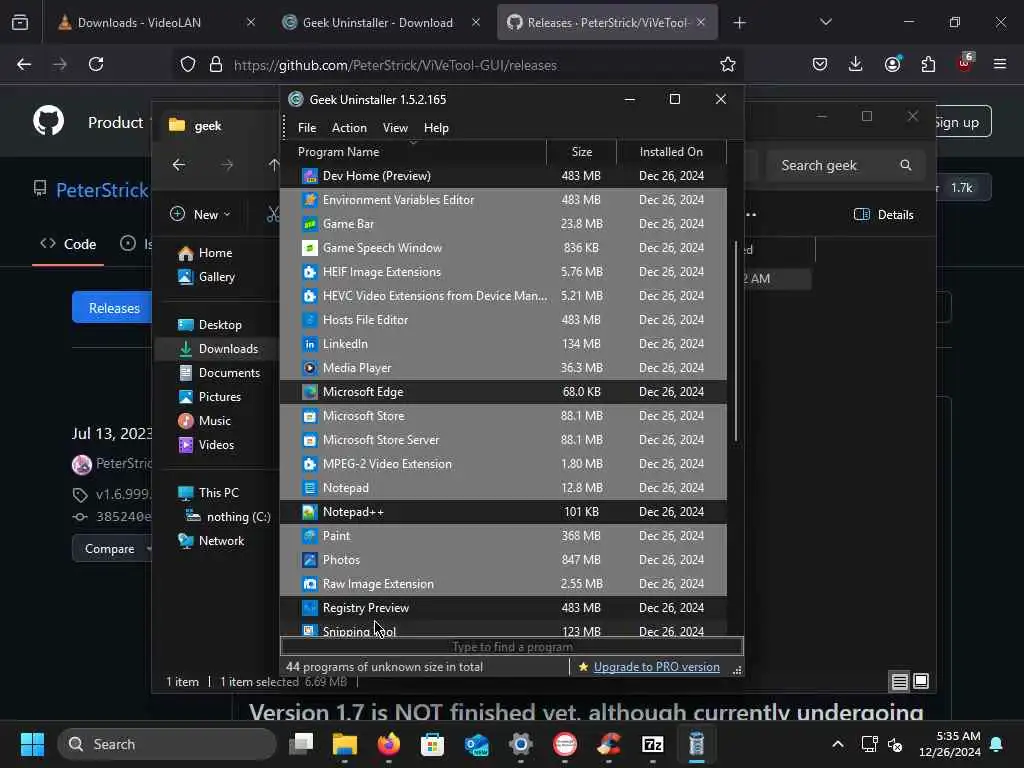The height and width of the screenshot is (768, 1024).
Task: Open the File menu in Geek Uninstaller
Action: (307, 128)
